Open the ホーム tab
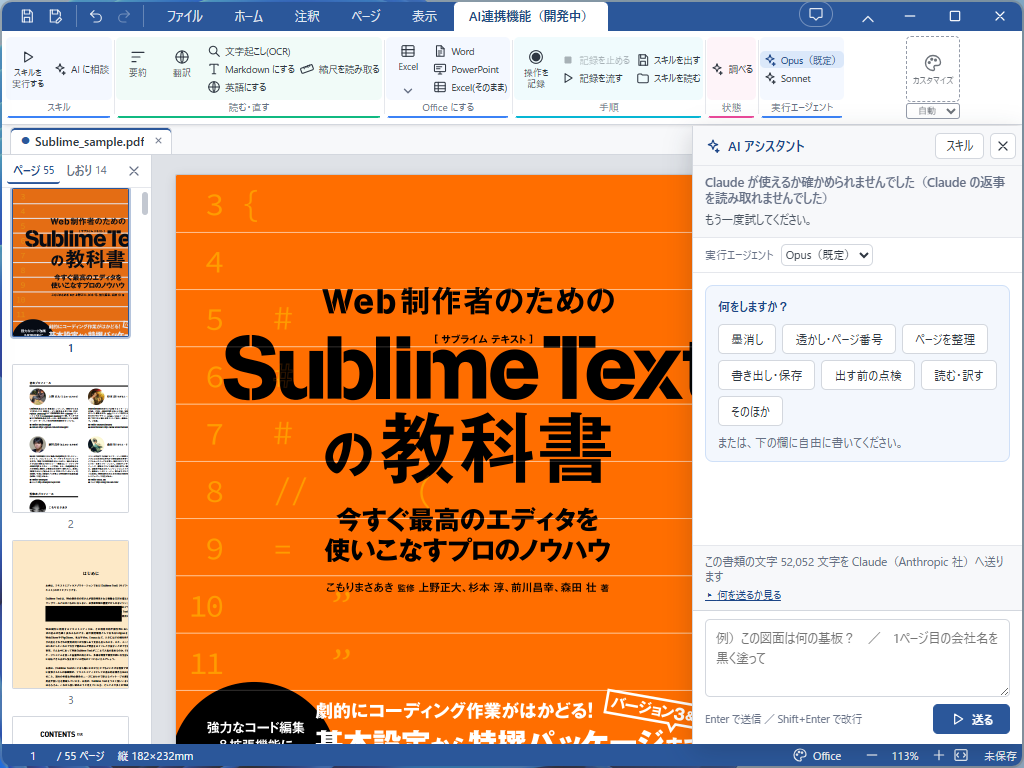 (x=248, y=16)
